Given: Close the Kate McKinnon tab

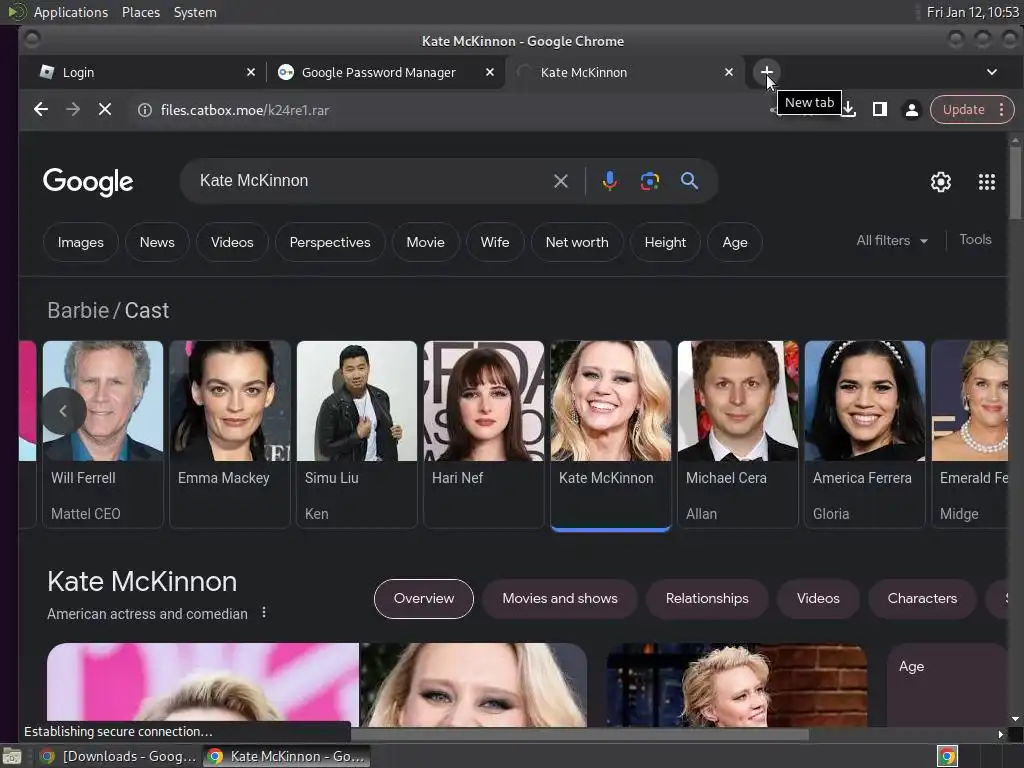Looking at the screenshot, I should click(729, 72).
